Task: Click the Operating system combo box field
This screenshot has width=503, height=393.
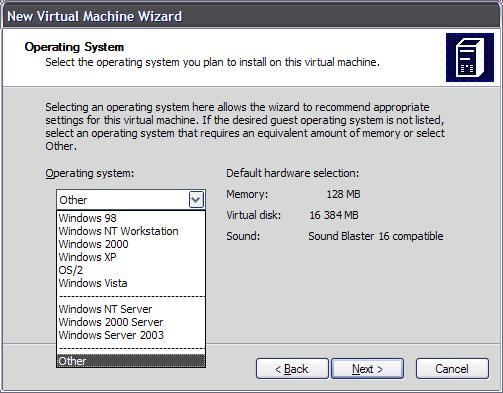Action: tap(131, 200)
